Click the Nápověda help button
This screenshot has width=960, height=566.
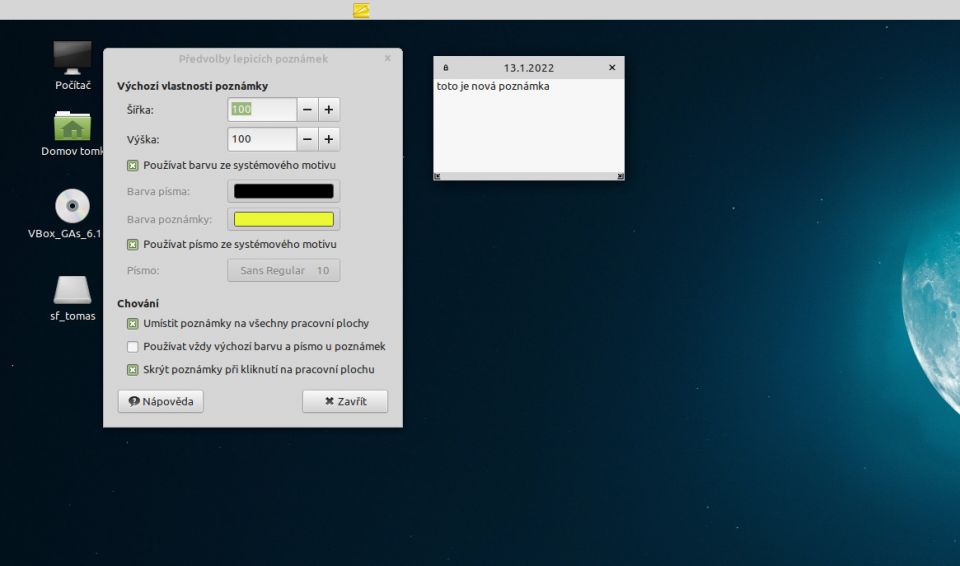(160, 401)
